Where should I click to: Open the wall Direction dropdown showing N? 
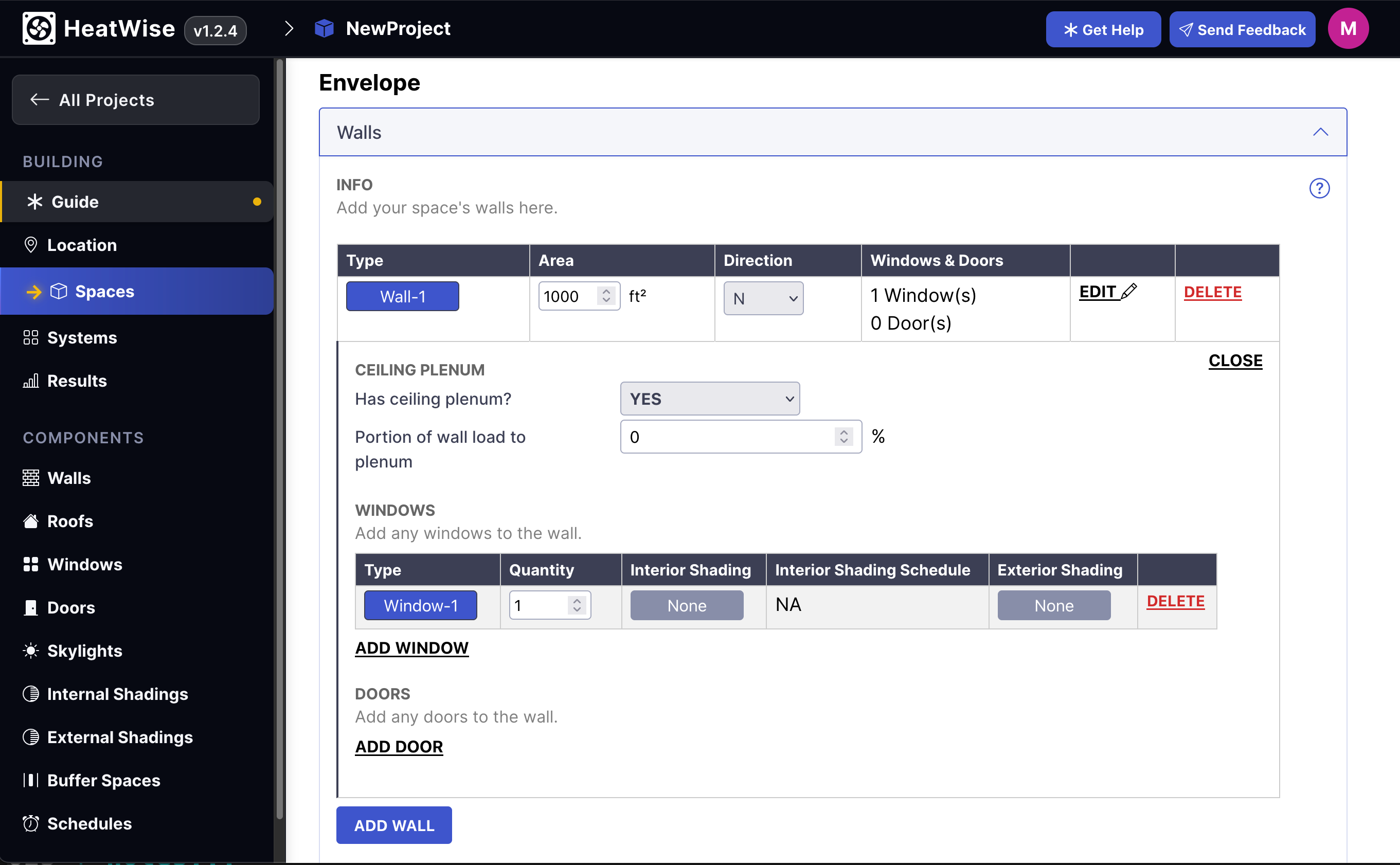(x=763, y=298)
